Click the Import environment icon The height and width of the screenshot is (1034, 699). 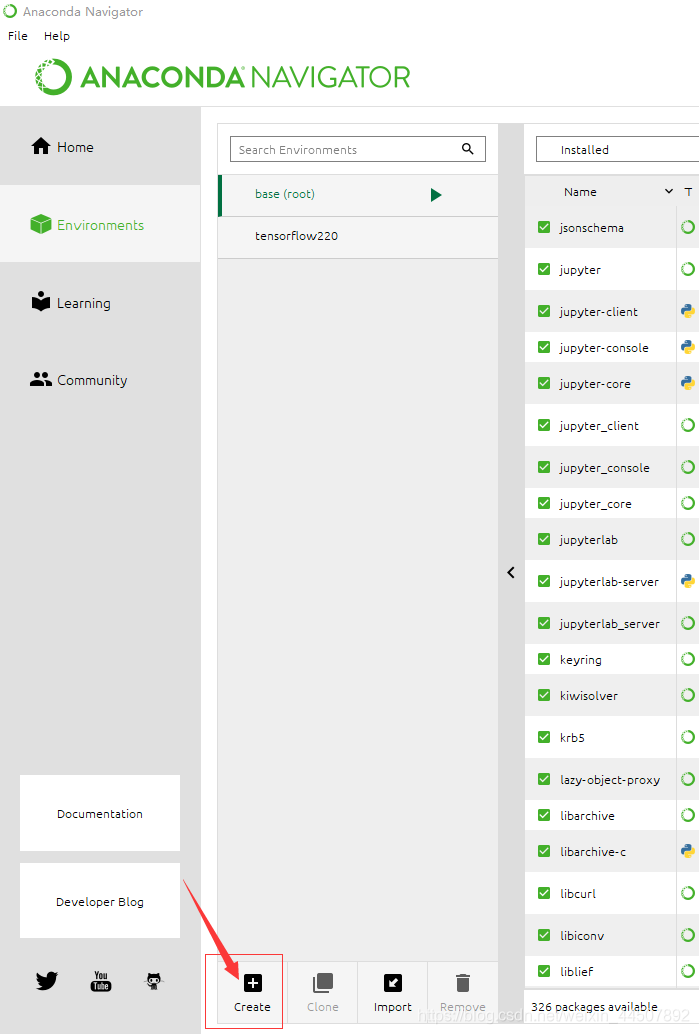point(393,983)
